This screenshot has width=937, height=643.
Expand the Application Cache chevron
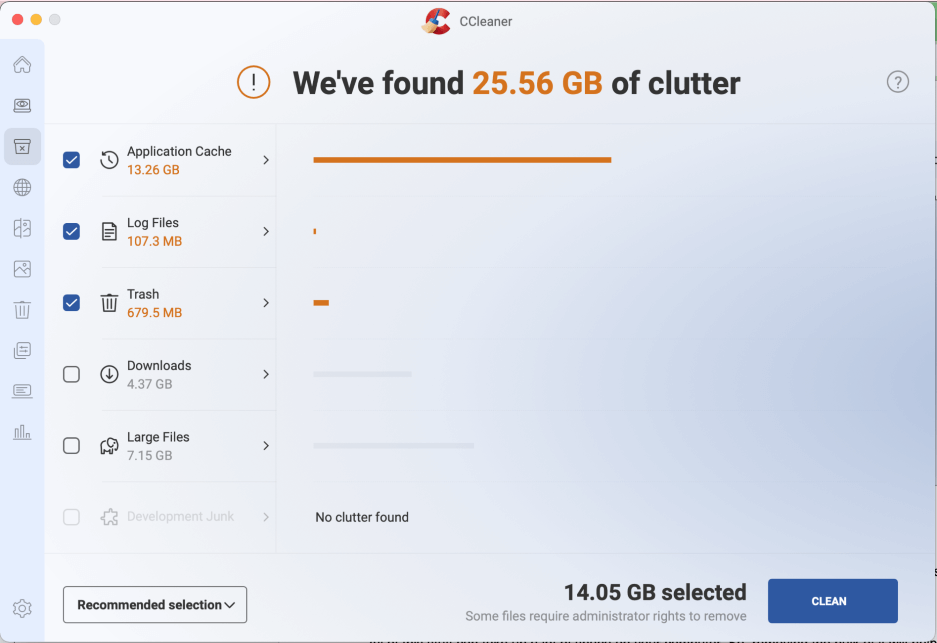266,160
